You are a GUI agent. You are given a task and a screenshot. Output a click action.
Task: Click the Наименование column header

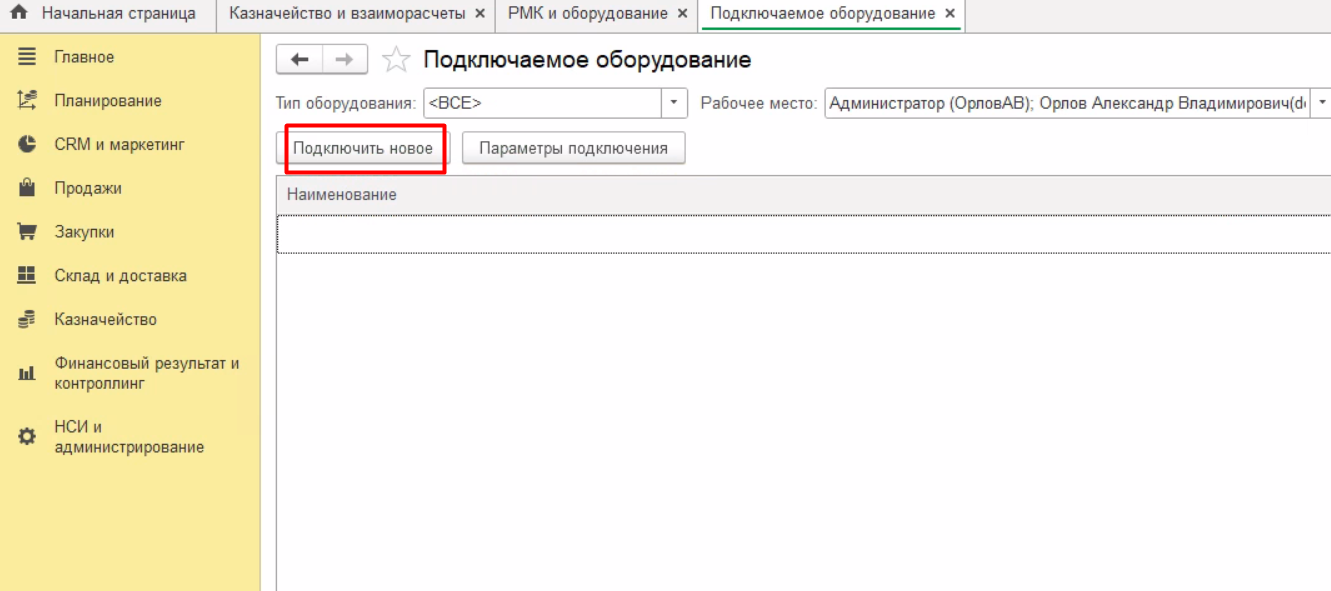(x=342, y=195)
